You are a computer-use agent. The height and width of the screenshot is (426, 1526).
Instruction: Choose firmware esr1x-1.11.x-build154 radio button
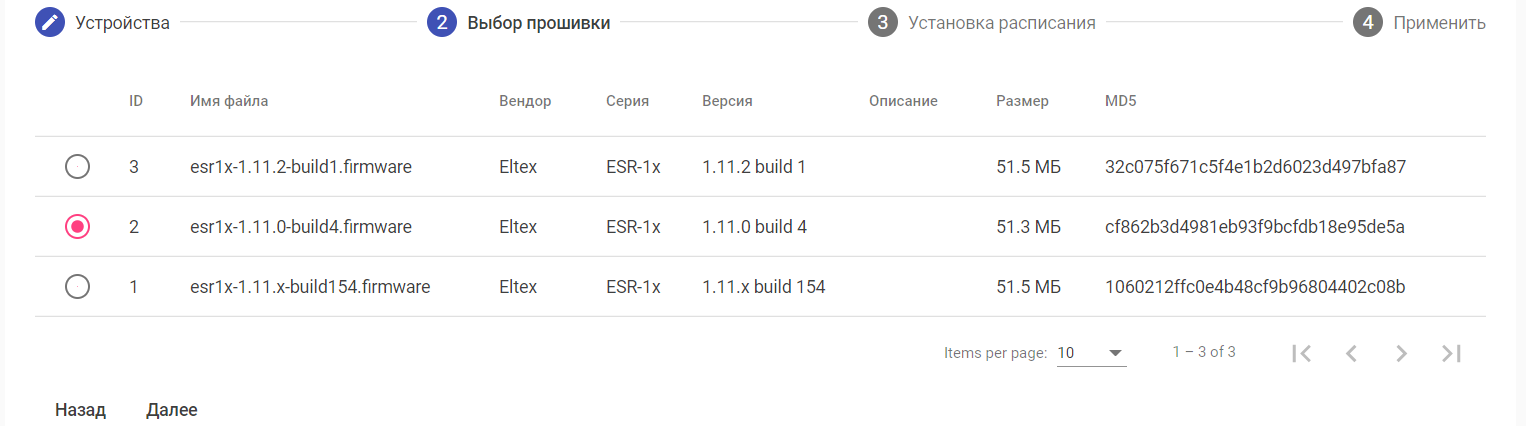pos(77,287)
